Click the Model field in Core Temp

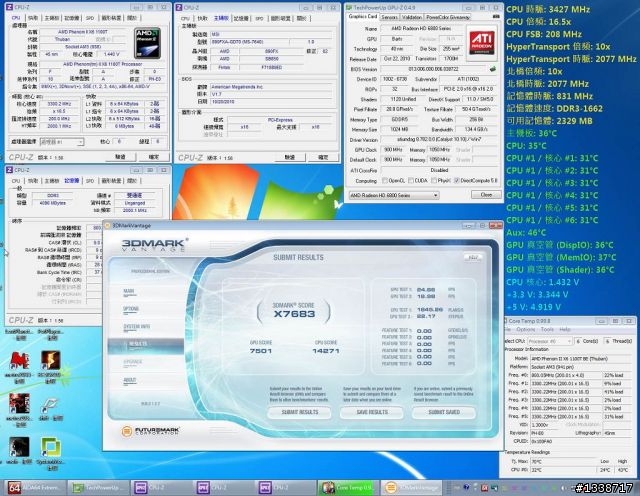580,359
